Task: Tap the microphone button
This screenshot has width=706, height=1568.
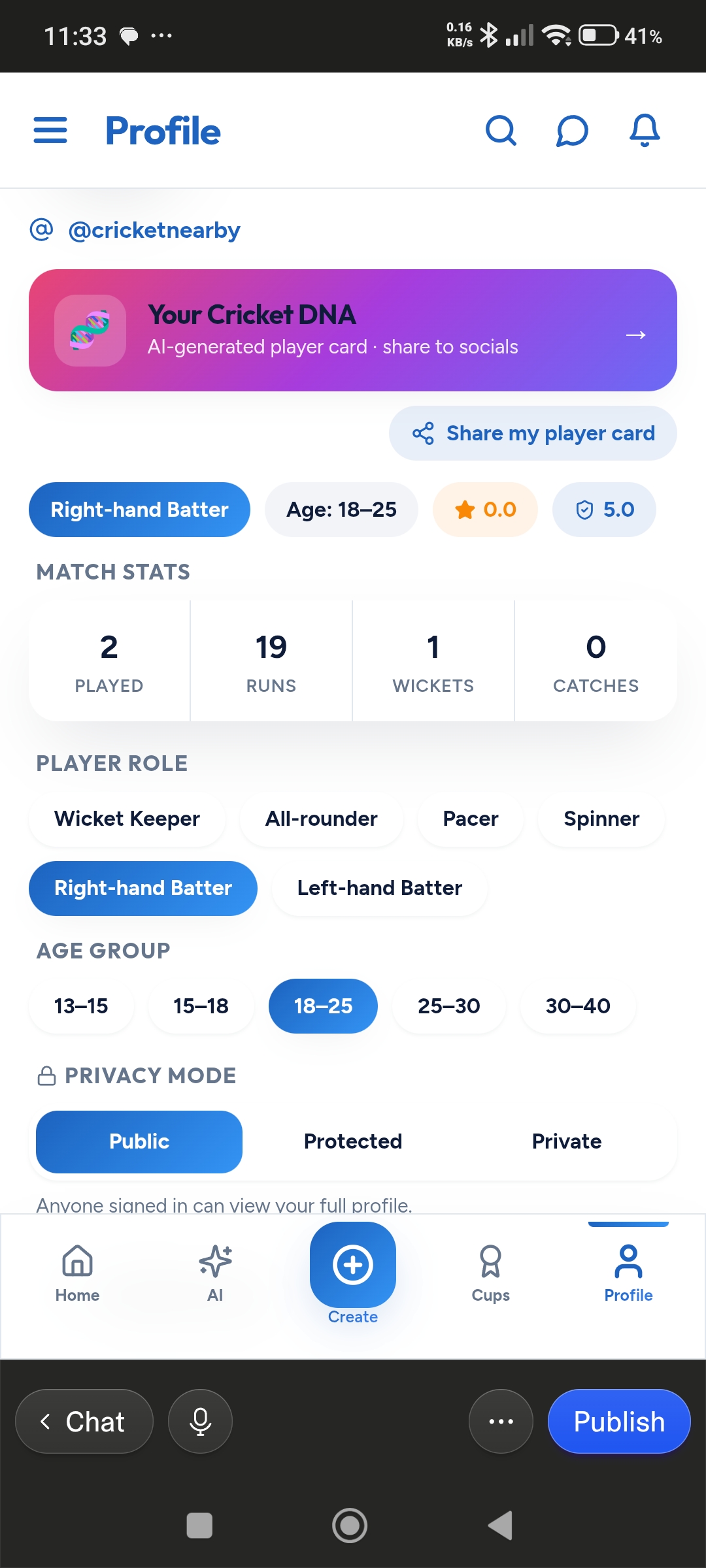Action: pyautogui.click(x=200, y=1421)
